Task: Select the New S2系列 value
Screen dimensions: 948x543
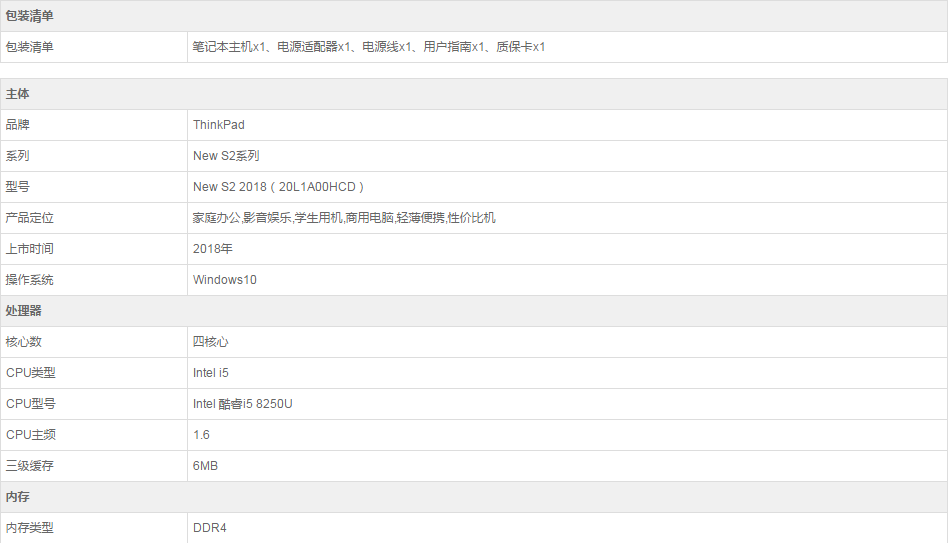Action: coord(226,156)
